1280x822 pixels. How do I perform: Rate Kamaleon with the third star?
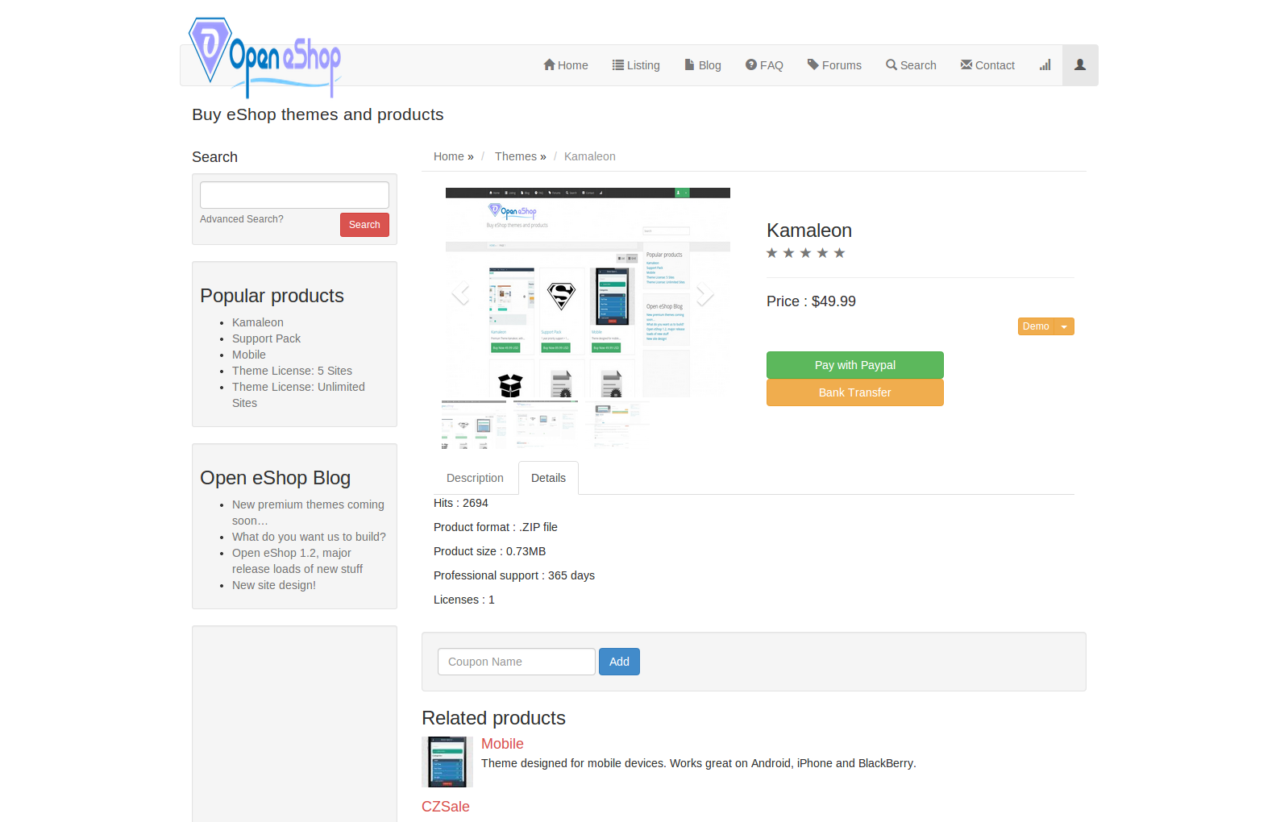pyautogui.click(x=806, y=253)
